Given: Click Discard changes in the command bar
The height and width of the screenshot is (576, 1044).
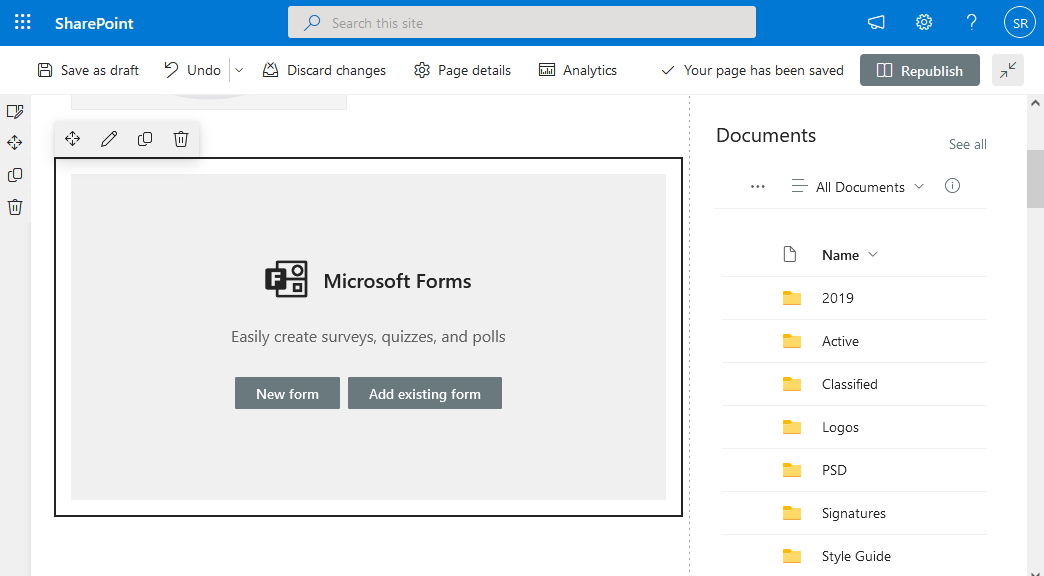Looking at the screenshot, I should [324, 70].
